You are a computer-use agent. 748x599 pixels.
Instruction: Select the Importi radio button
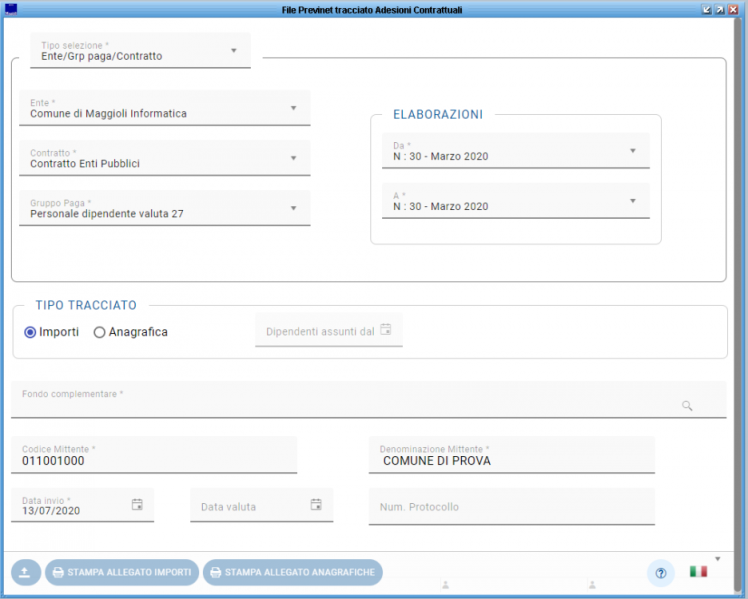pyautogui.click(x=30, y=332)
